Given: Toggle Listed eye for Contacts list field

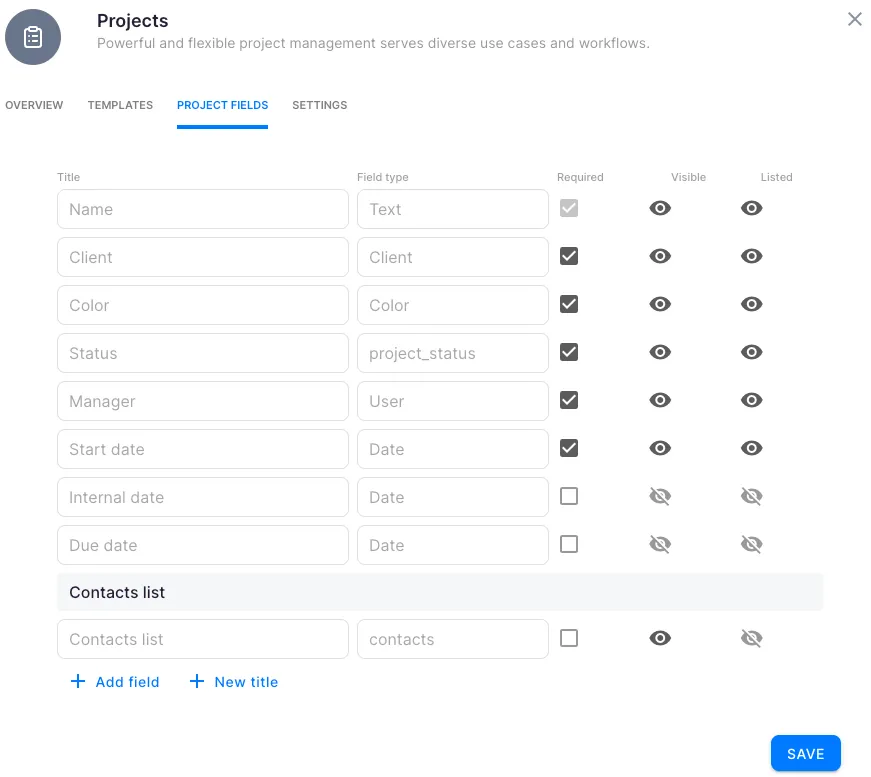Looking at the screenshot, I should 752,639.
